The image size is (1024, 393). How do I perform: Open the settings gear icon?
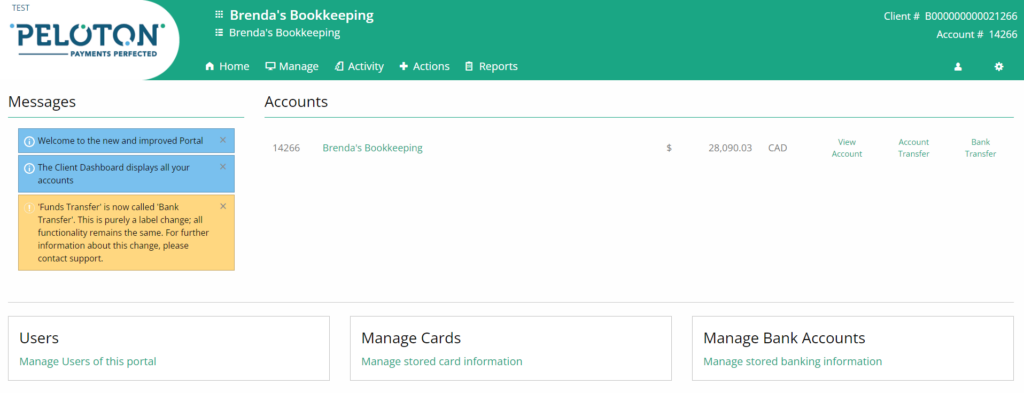coord(999,67)
